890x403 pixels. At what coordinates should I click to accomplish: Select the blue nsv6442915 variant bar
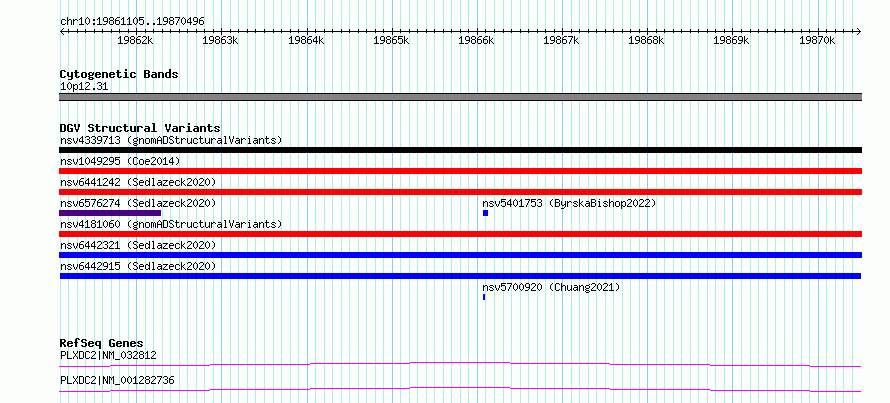tap(460, 276)
